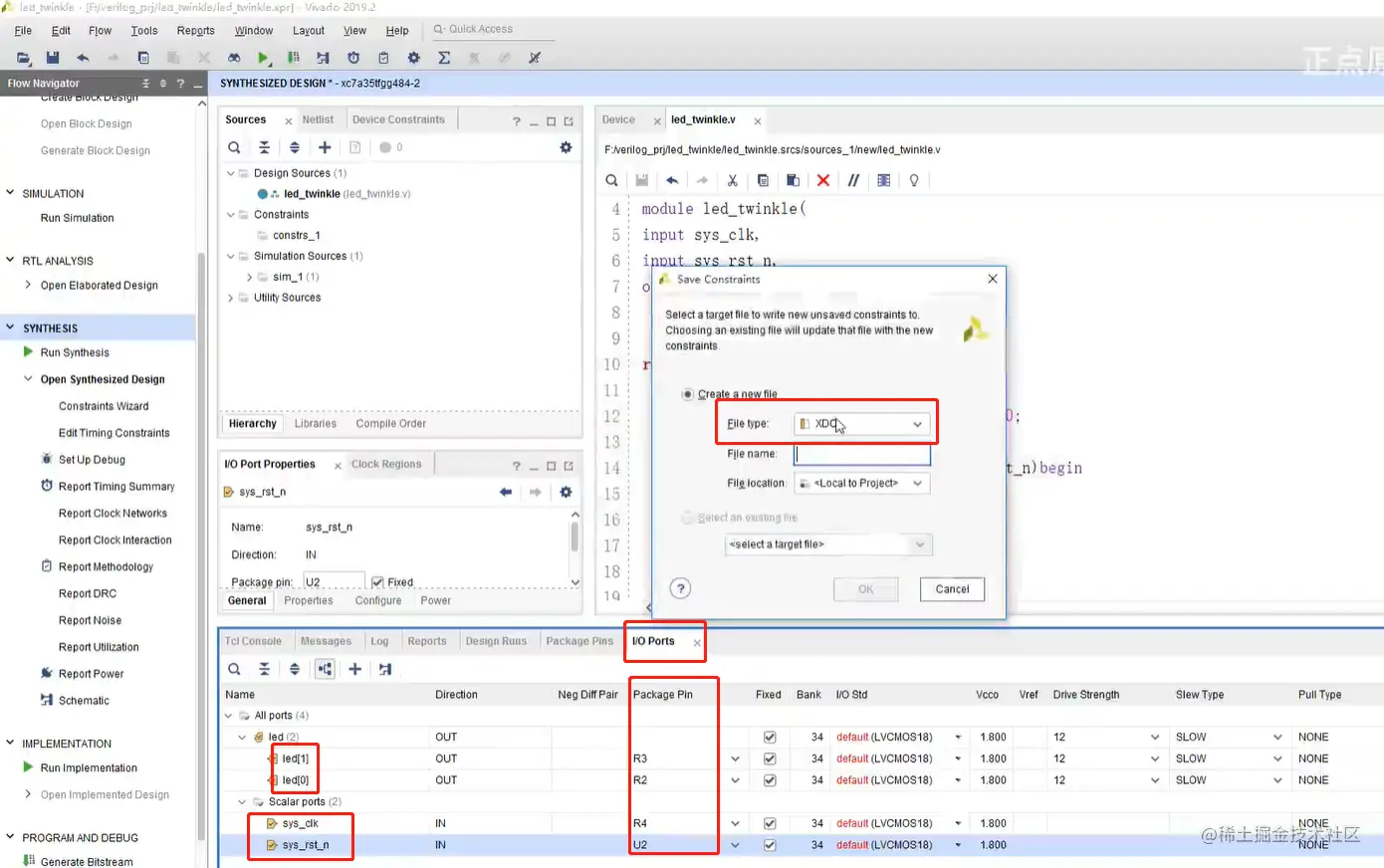Toggle Fixed checkbox for sys_rst_n row
The width and height of the screenshot is (1384, 868).
click(x=769, y=845)
